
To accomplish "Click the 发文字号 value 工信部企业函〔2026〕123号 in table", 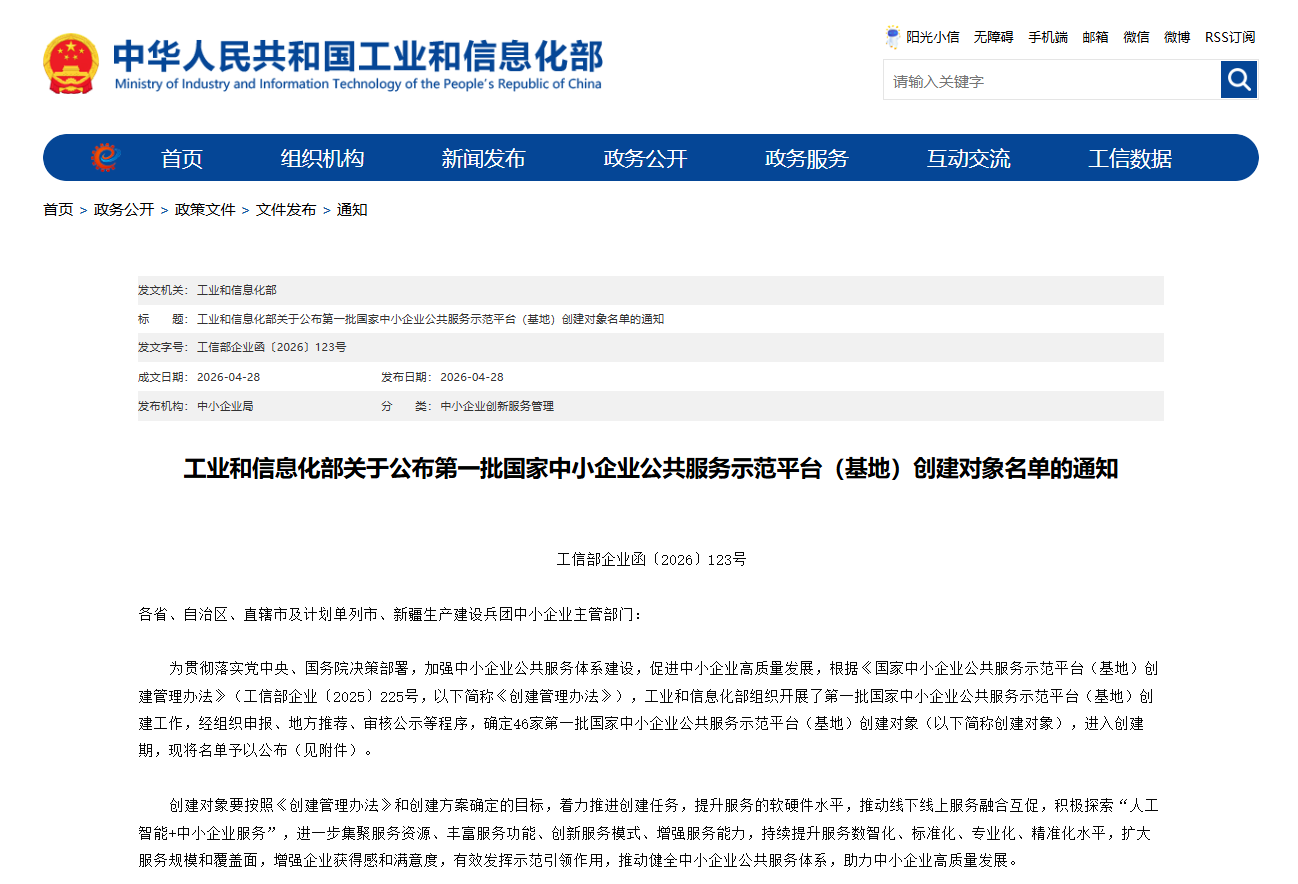I will click(x=272, y=347).
